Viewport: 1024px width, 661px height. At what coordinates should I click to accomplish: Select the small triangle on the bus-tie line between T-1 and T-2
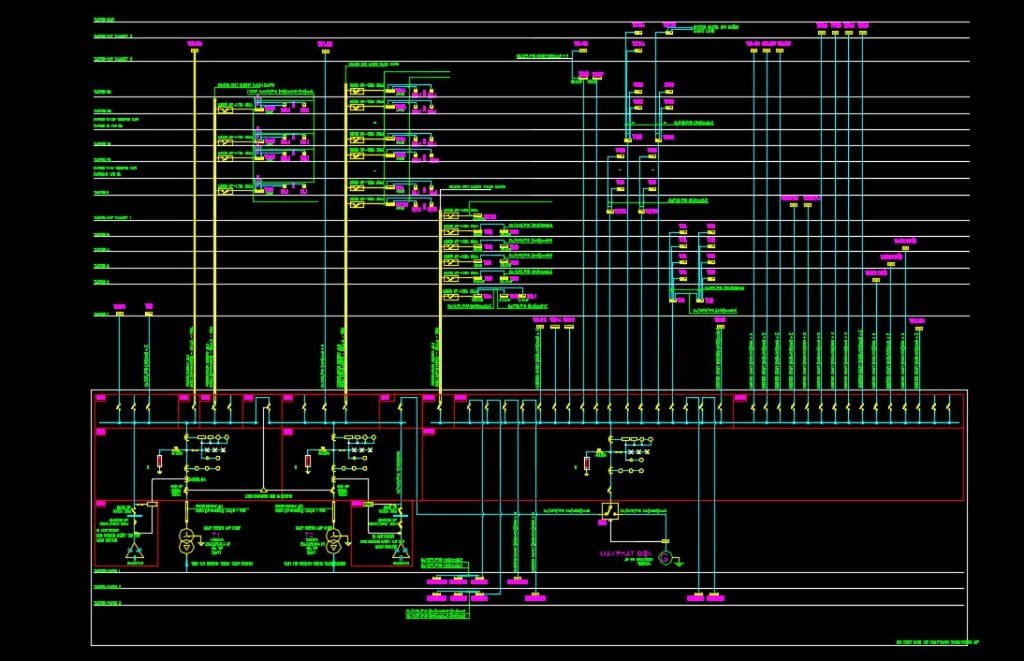click(263, 489)
